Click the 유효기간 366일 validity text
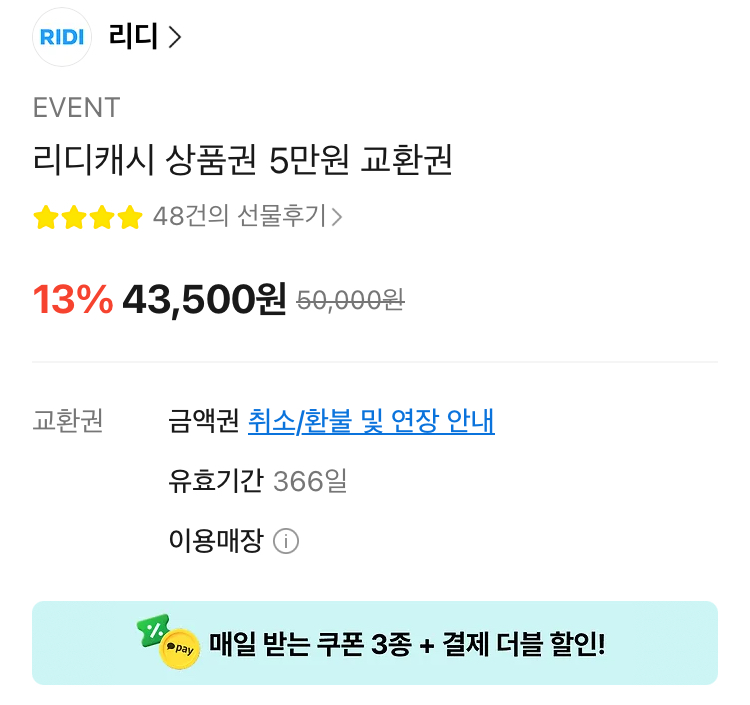The image size is (750, 705). 258,482
